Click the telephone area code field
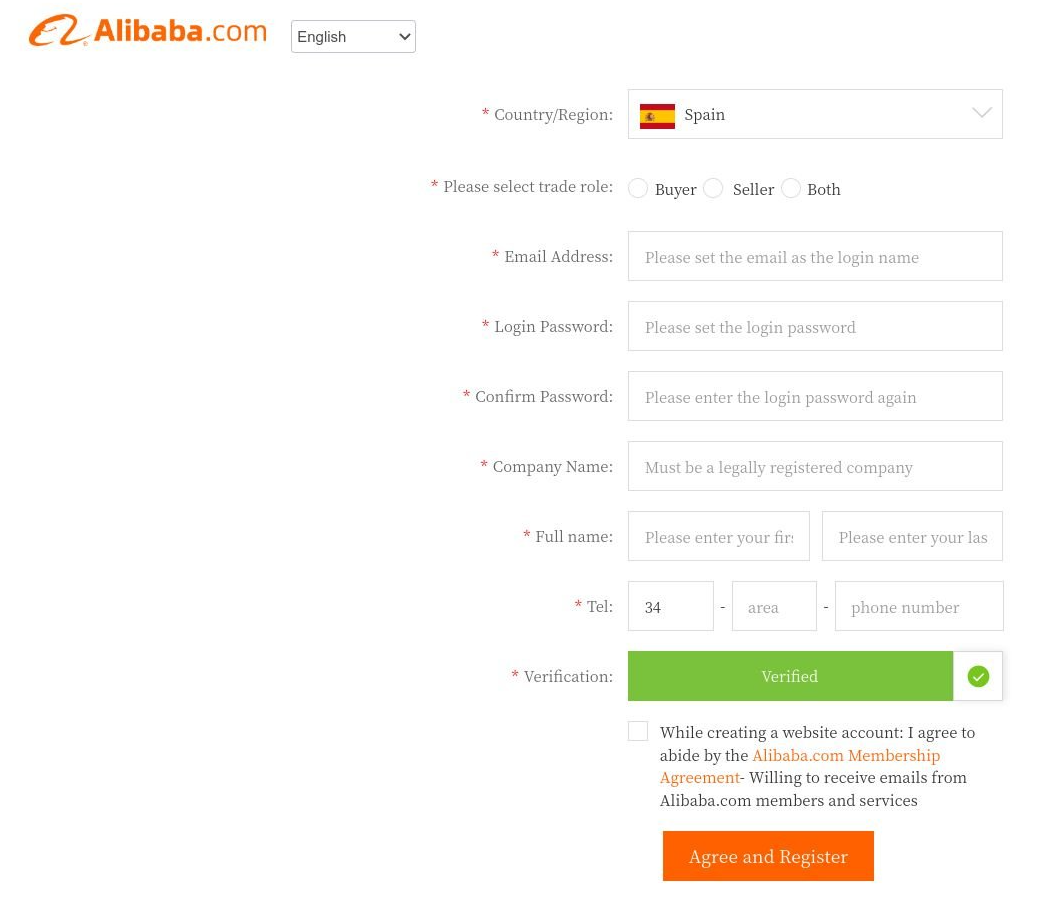 pos(774,607)
